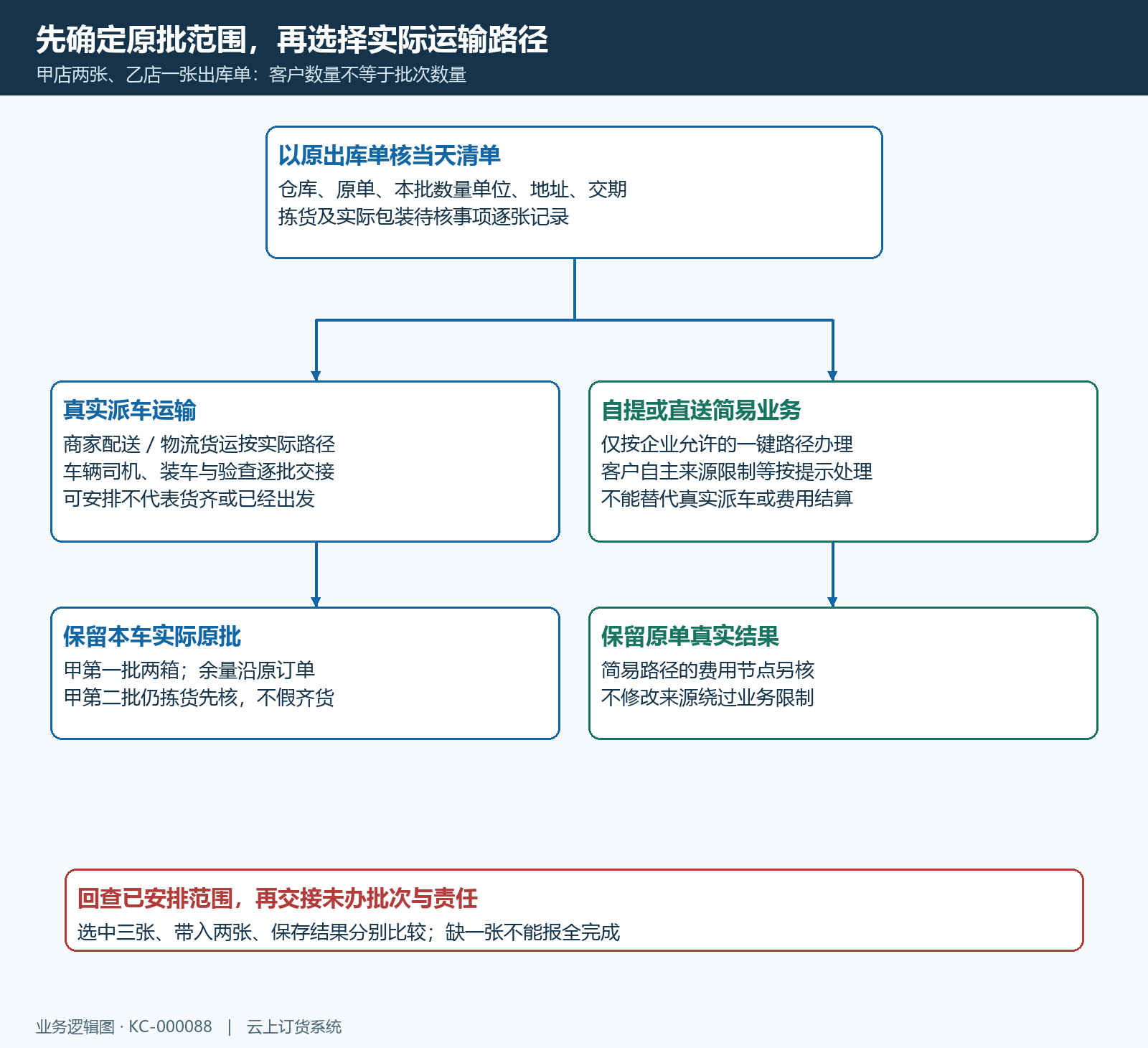Click red heading 回查已安排范围，再交接未办批次与责任

point(278,898)
